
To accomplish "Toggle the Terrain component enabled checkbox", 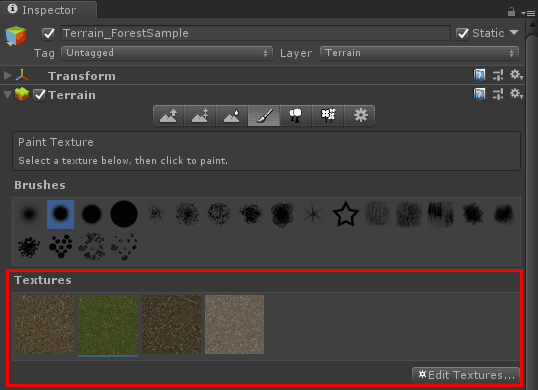I will tap(39, 95).
